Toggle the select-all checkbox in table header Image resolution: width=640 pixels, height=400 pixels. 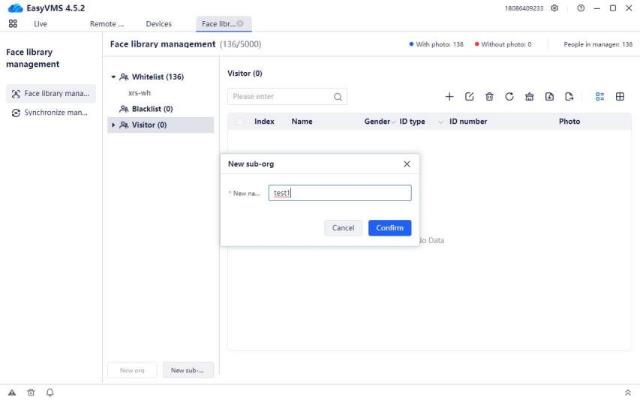(x=240, y=121)
